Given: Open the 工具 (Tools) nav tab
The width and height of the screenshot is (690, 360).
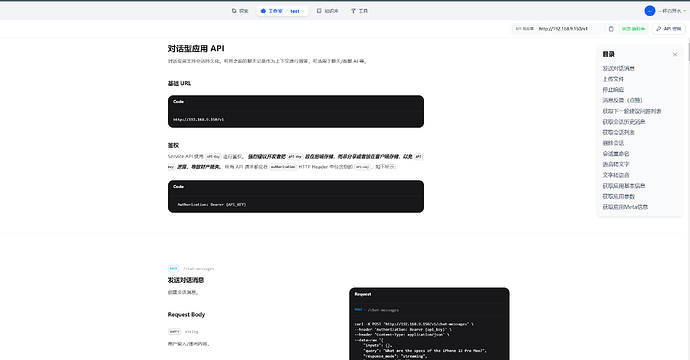Looking at the screenshot, I should (x=359, y=11).
